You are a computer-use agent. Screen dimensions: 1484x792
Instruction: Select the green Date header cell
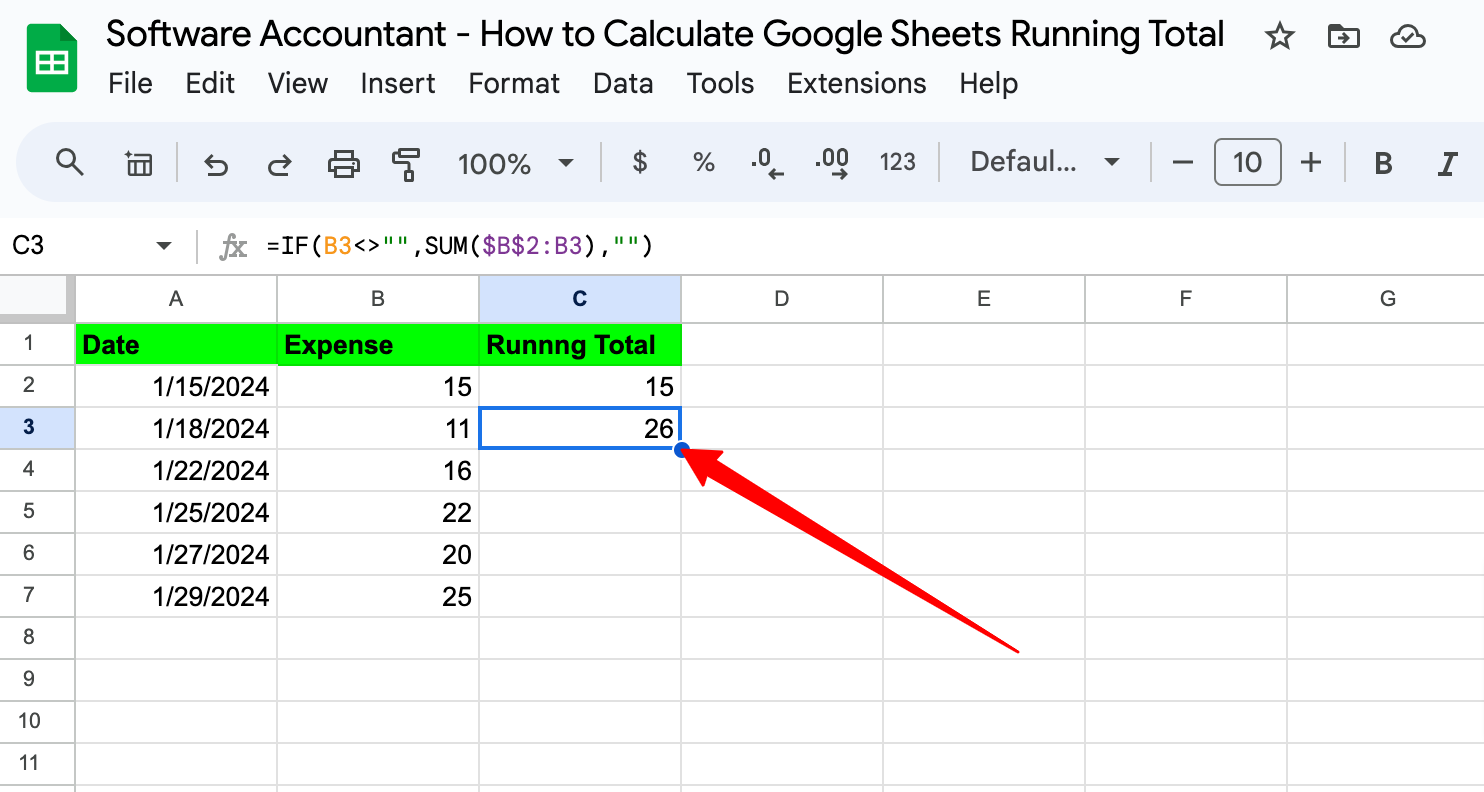pos(176,345)
